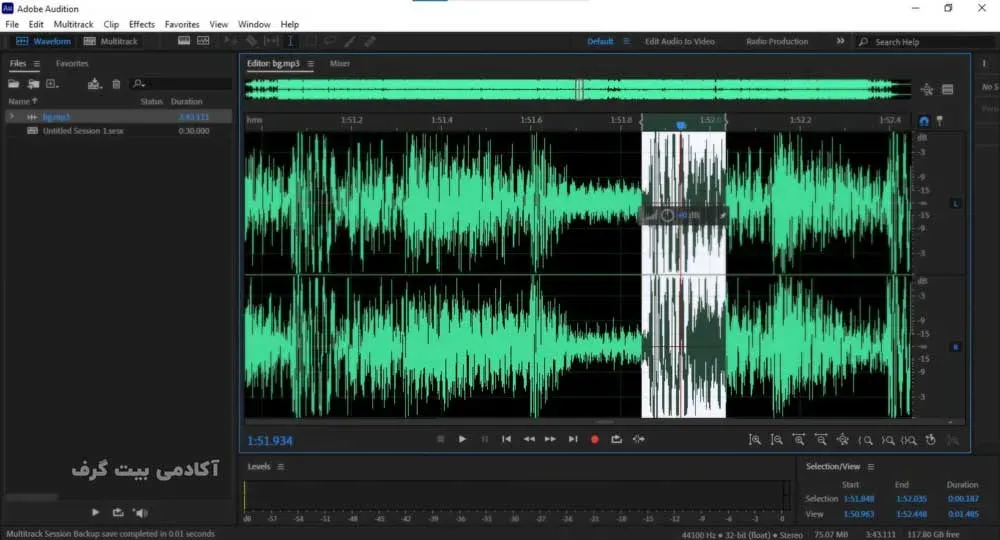Switch to Multitrack view
The image size is (1000, 540).
point(111,41)
